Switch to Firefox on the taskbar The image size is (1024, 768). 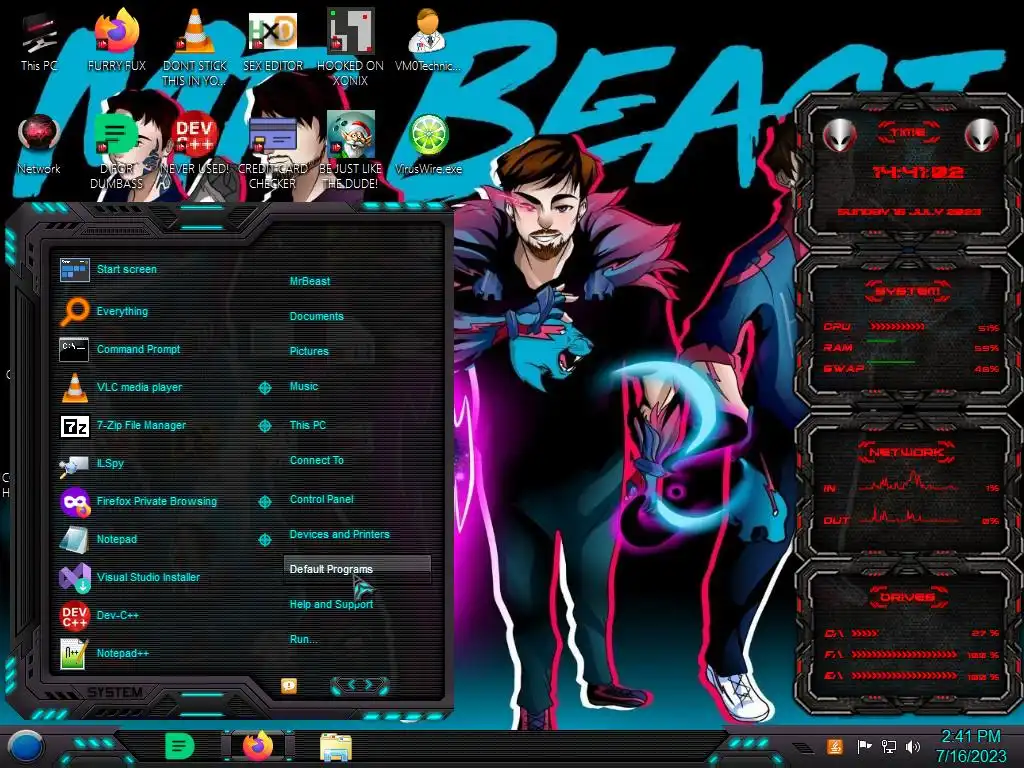click(x=258, y=746)
